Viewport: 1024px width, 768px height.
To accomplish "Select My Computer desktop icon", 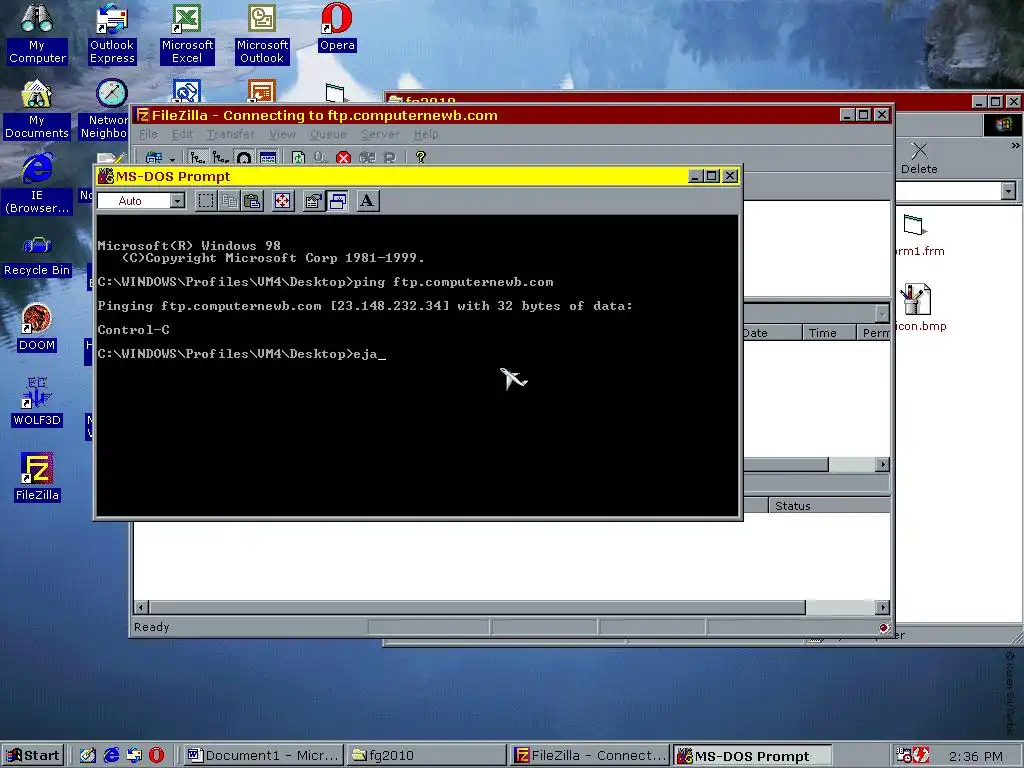I will 37,33.
